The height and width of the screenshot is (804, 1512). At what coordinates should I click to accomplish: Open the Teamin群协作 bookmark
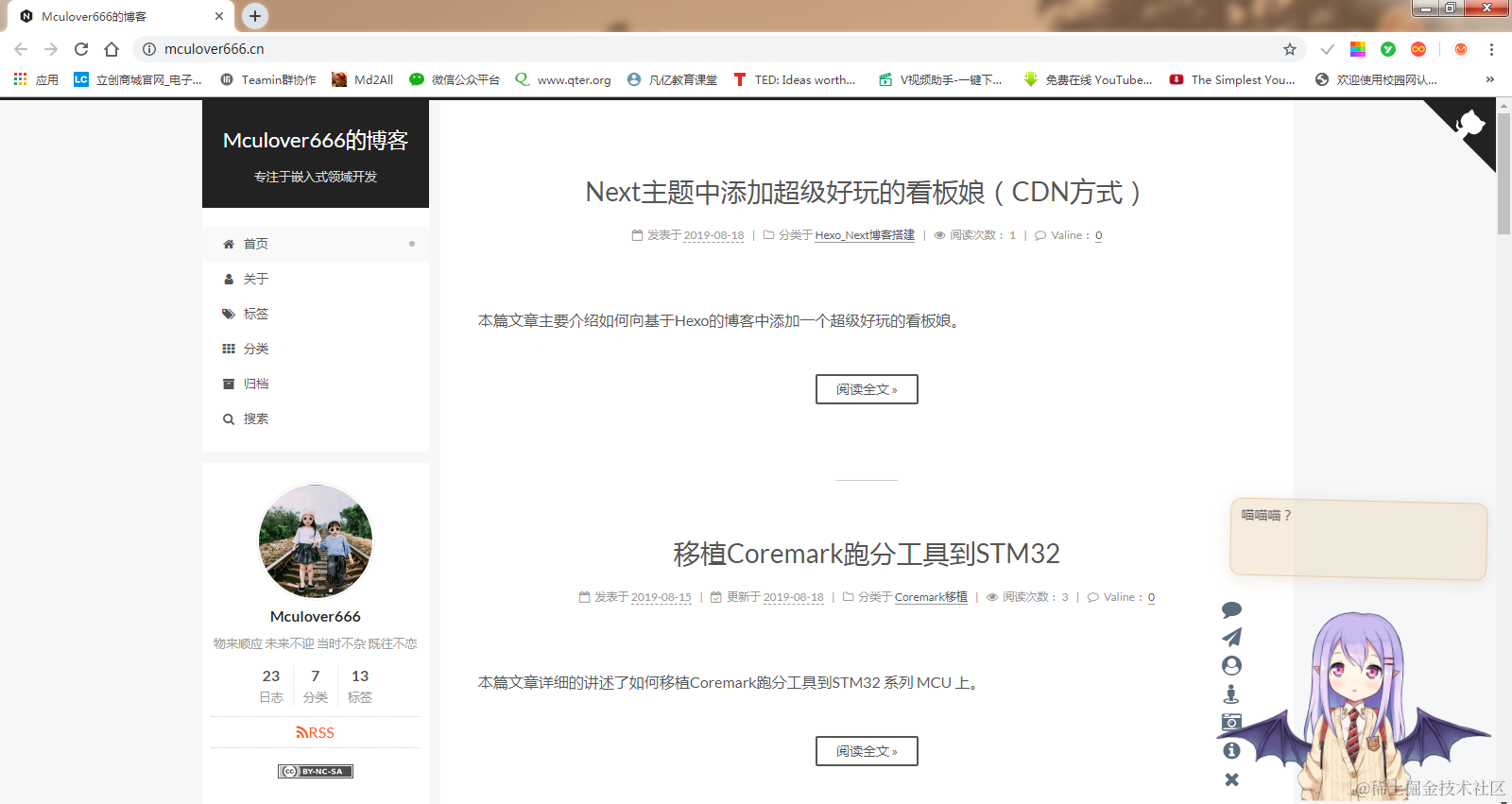click(x=268, y=79)
